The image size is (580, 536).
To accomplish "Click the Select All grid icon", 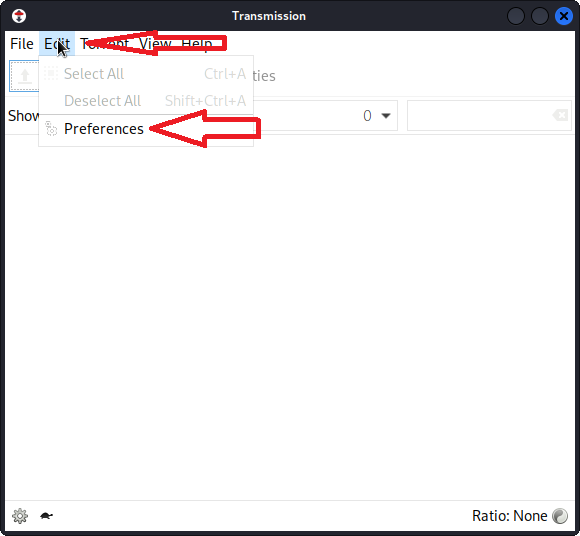I will click(51, 74).
